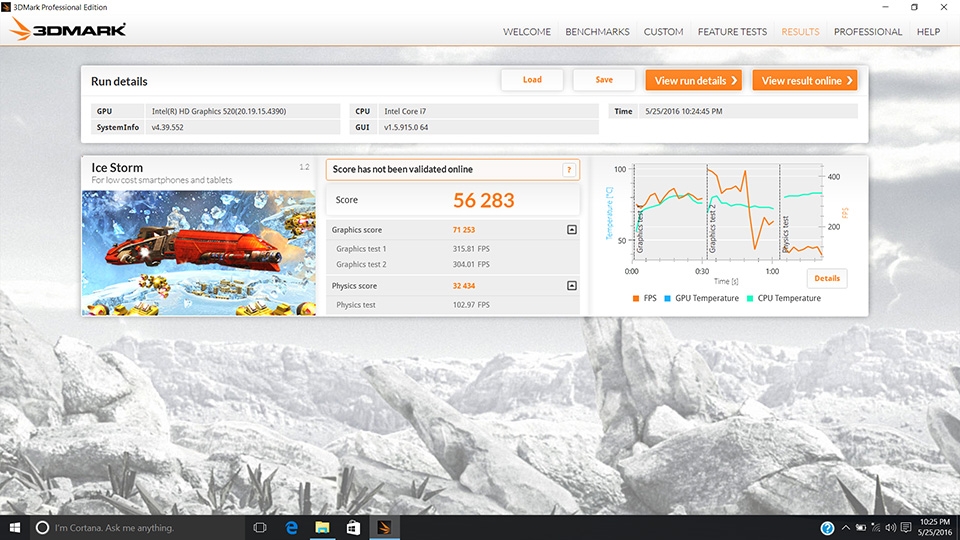Click the volume speaker tray icon
This screenshot has height=540, width=960.
(891, 528)
